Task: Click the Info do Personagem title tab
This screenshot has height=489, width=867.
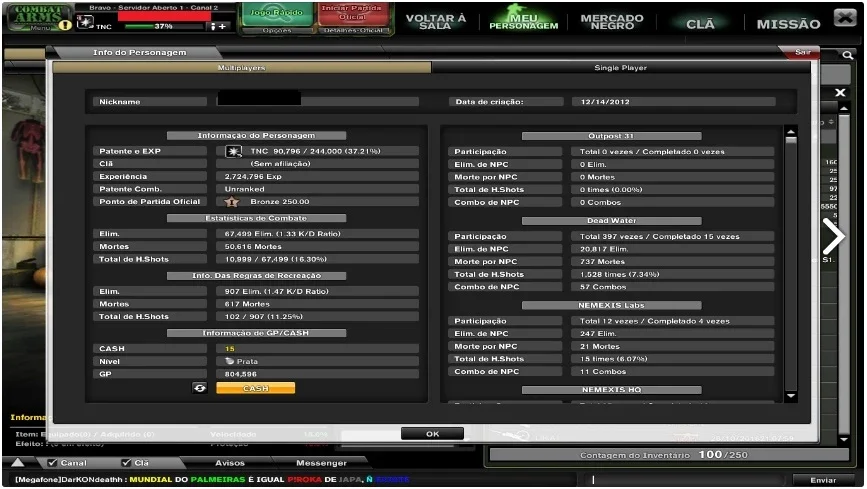Action: [139, 53]
